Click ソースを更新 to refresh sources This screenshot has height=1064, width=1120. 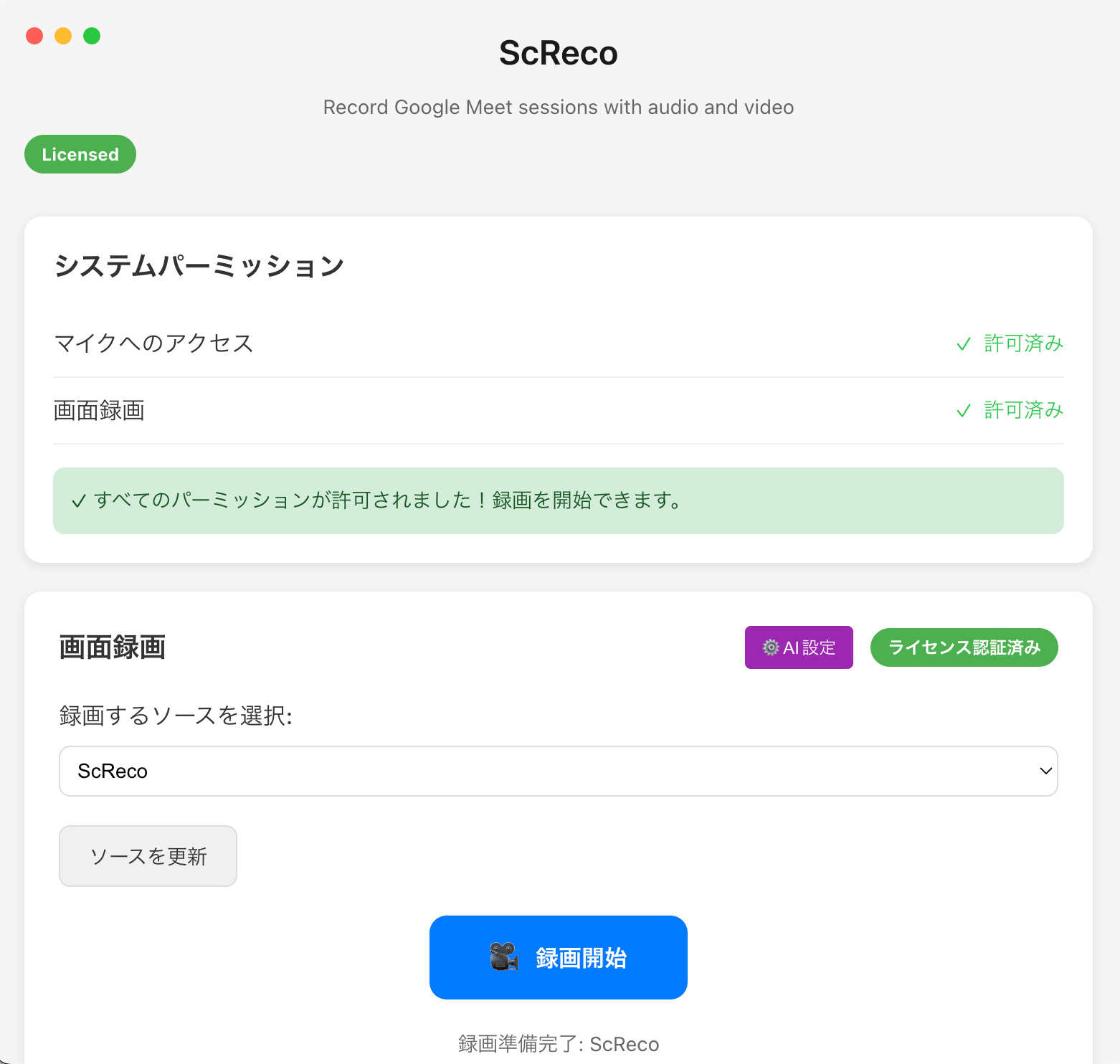click(148, 855)
